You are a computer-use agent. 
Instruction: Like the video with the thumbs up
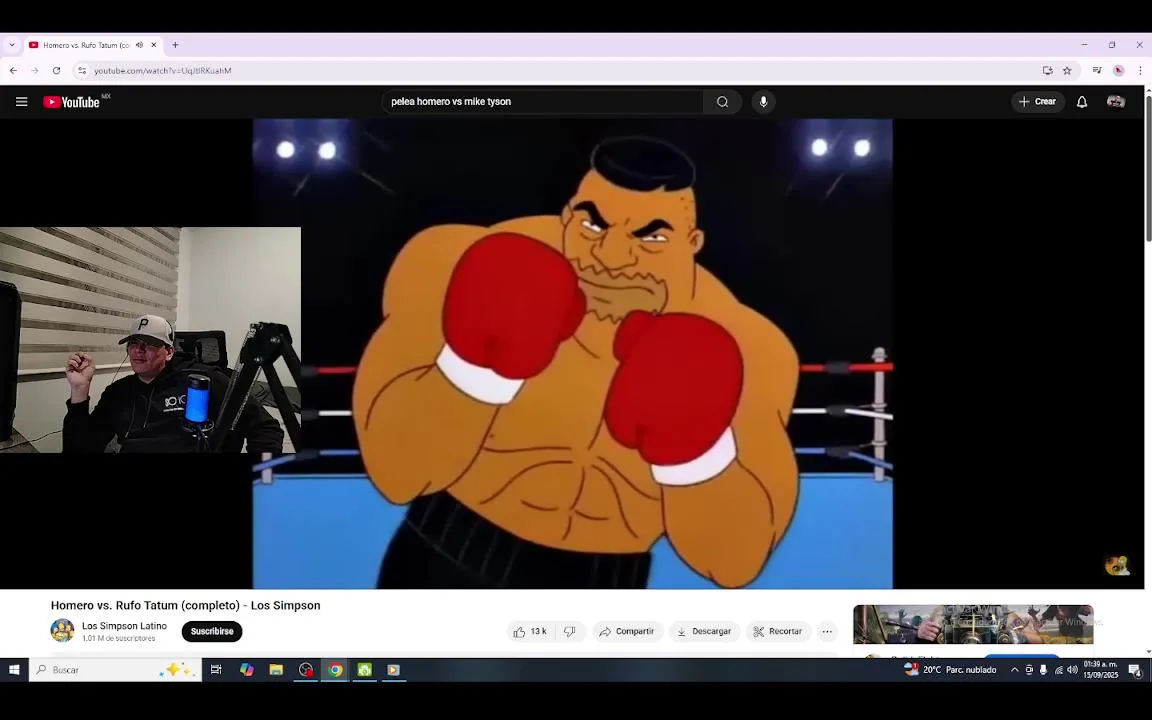click(532, 632)
